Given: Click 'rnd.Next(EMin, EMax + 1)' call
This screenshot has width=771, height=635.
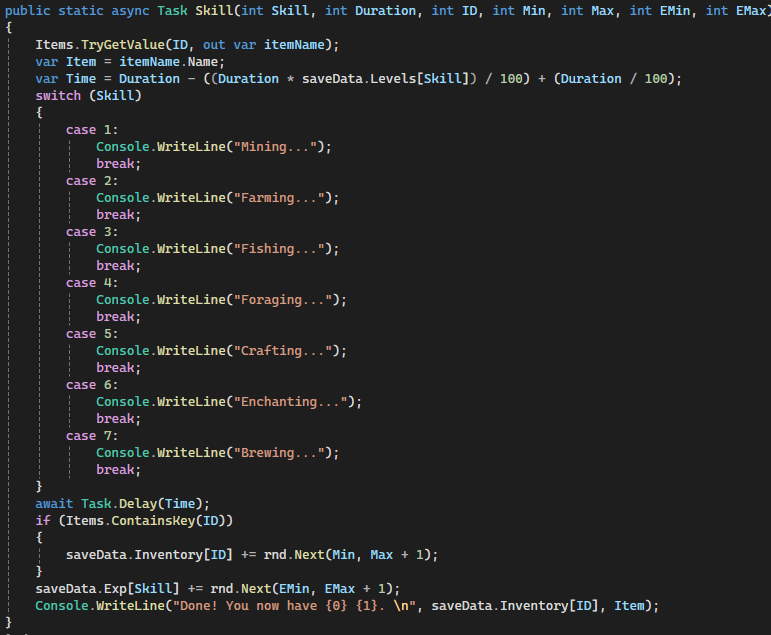Looking at the screenshot, I should tap(301, 589).
